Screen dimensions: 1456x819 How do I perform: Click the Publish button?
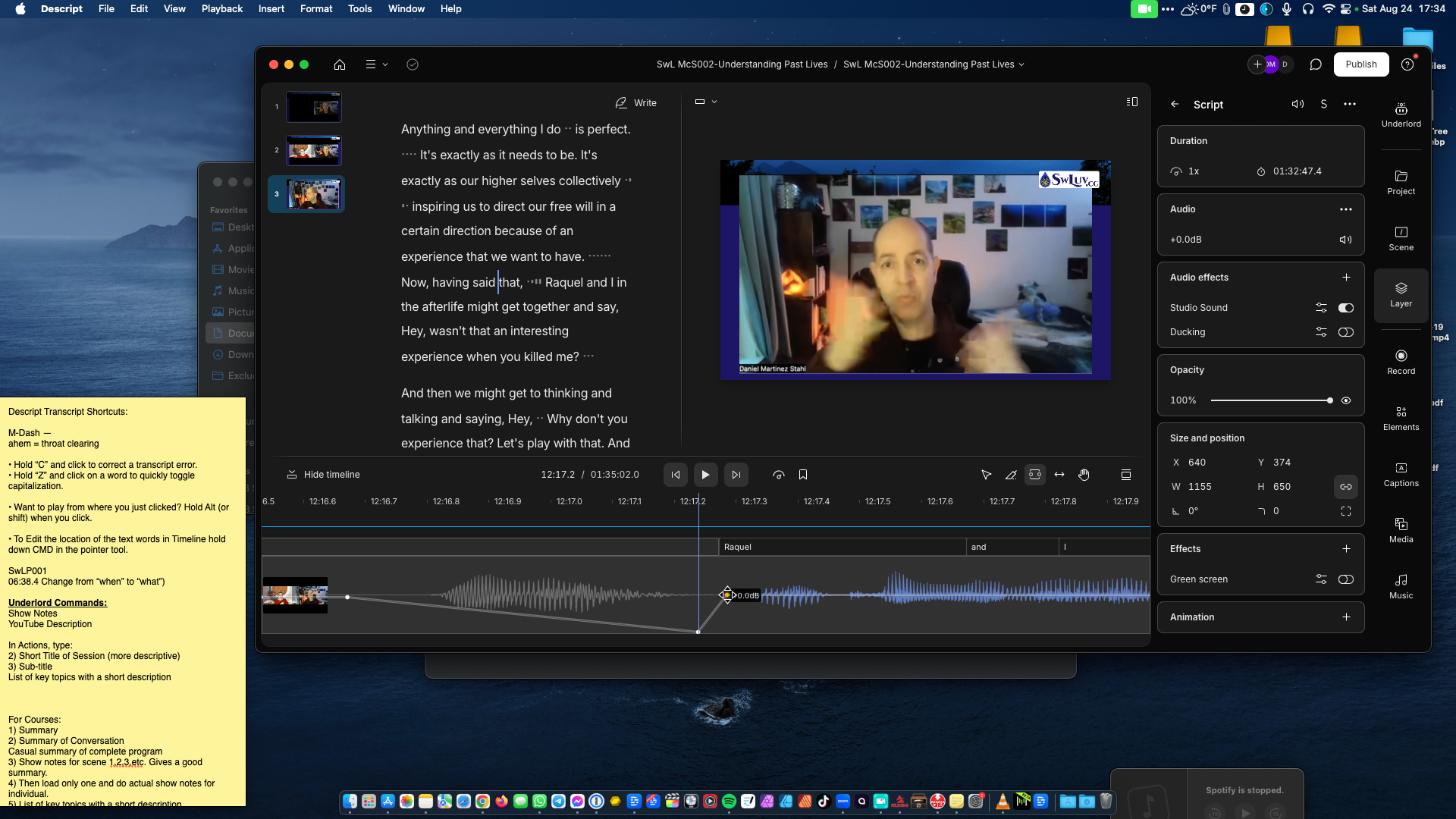pos(1361,64)
